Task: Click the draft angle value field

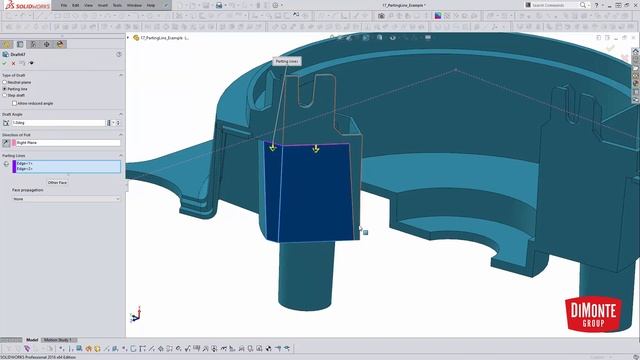Action: point(58,123)
